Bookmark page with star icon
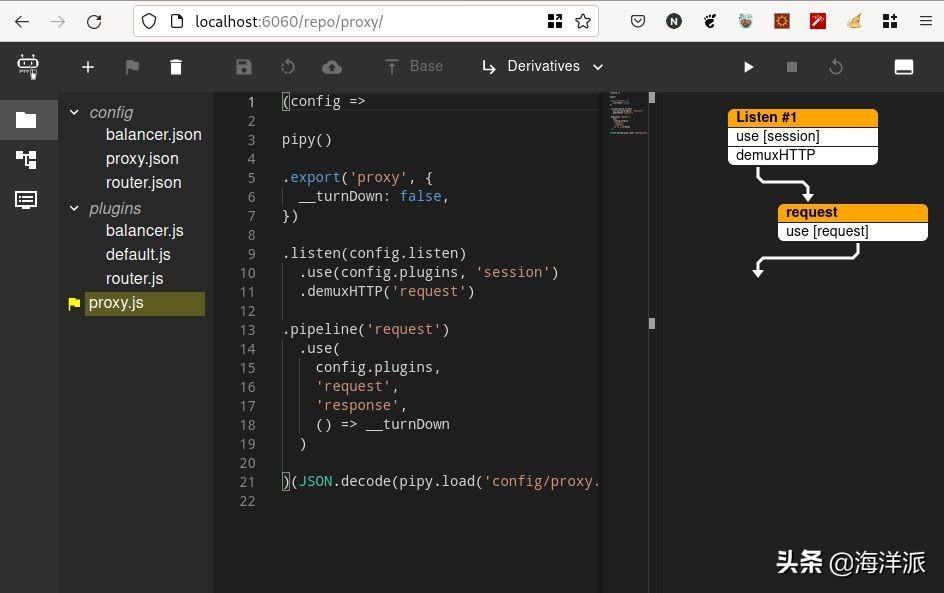Image resolution: width=944 pixels, height=593 pixels. point(583,22)
